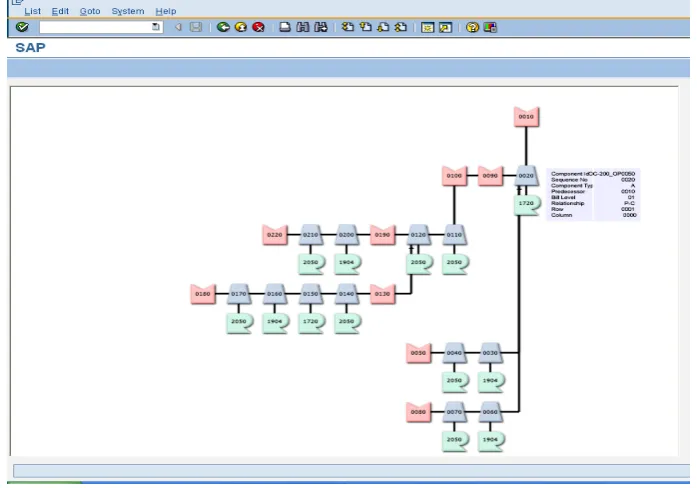The width and height of the screenshot is (697, 488).
Task: Click green node 2050 below 0140
Action: (x=347, y=323)
